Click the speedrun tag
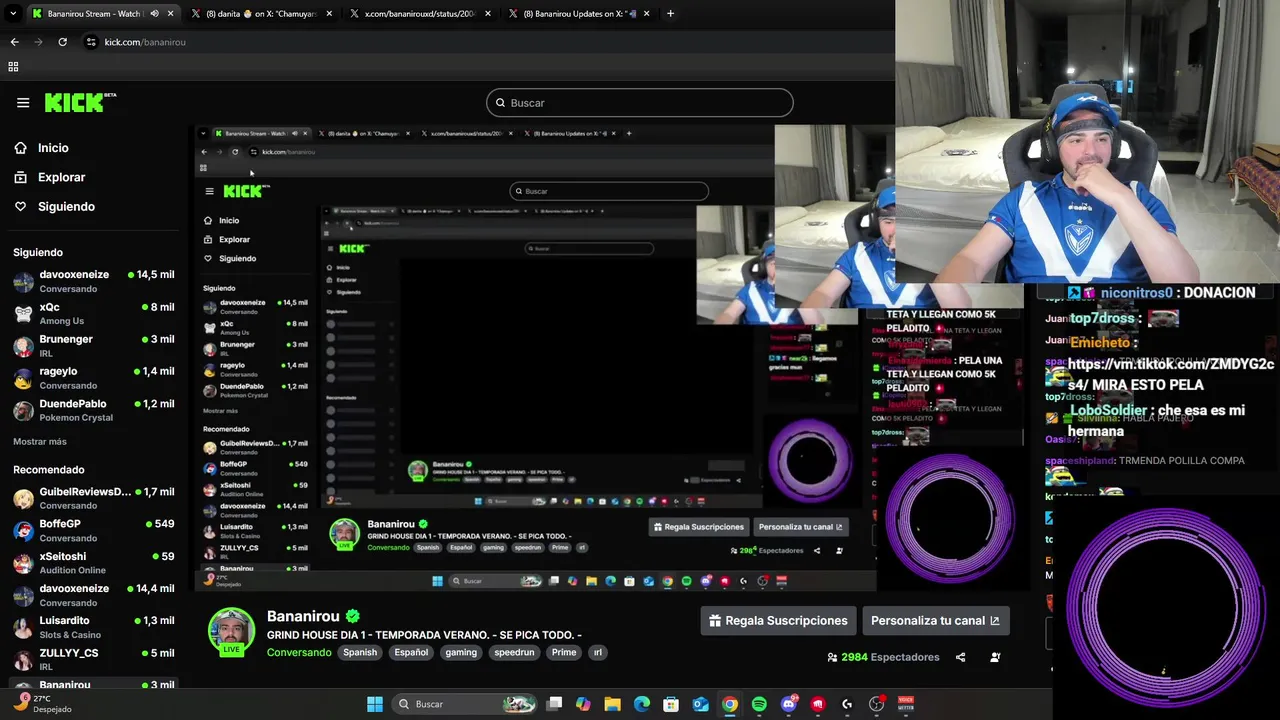 (514, 652)
